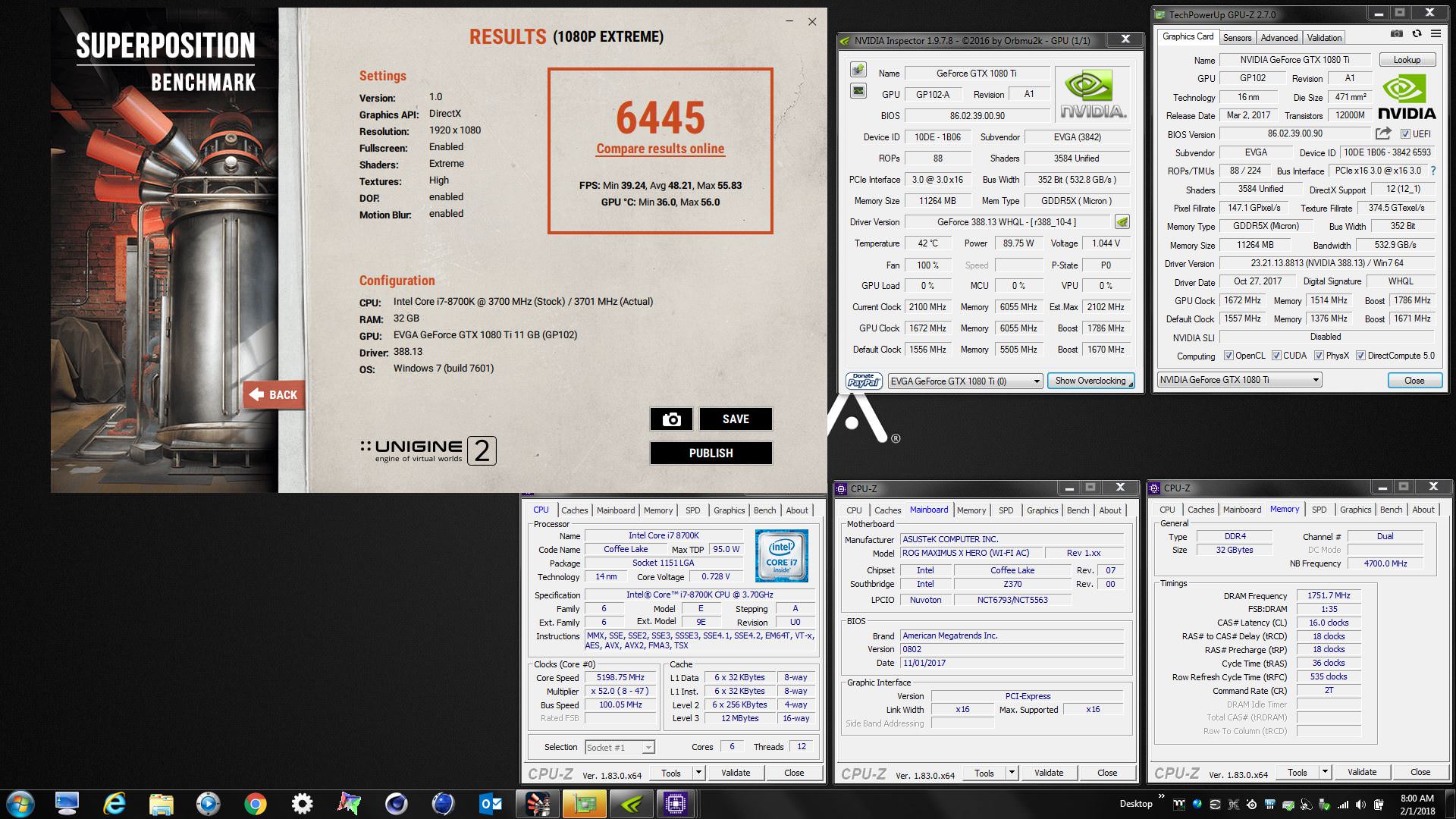Viewport: 1456px width, 819px height.
Task: Click GPU-Z BIOS export share icon
Action: [1383, 133]
